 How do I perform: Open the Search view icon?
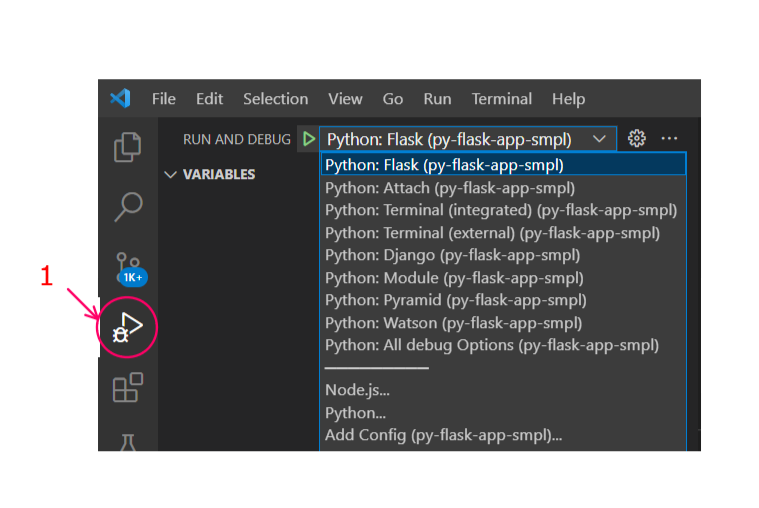128,207
